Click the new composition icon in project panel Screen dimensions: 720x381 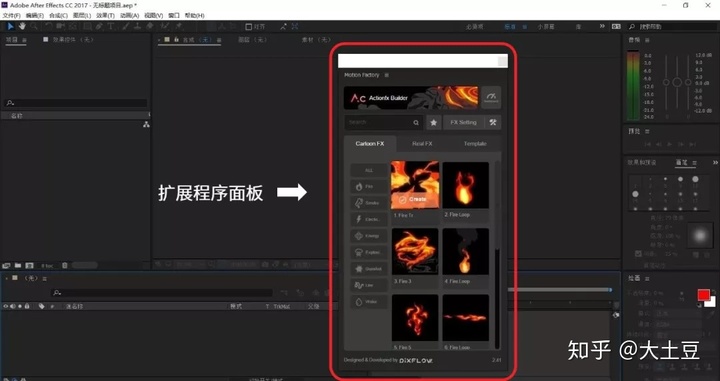(x=29, y=265)
